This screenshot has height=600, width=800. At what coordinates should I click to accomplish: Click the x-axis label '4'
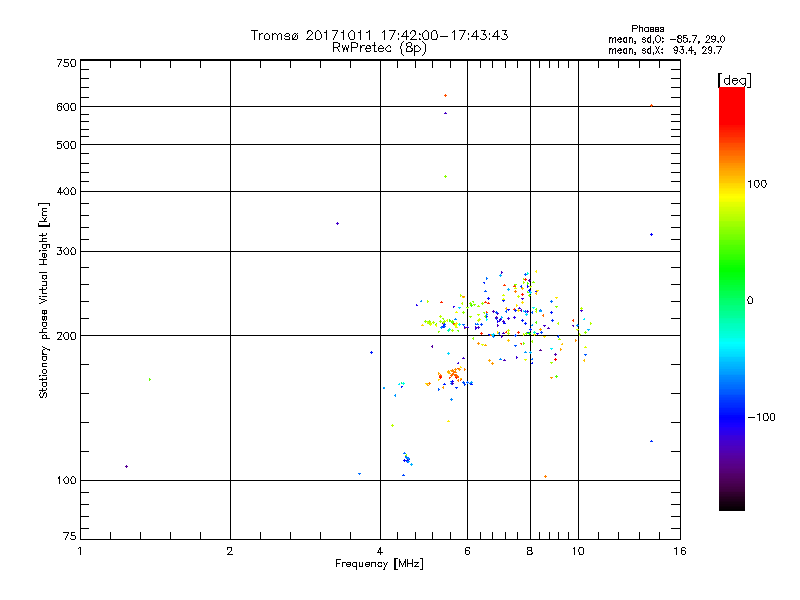pos(380,551)
